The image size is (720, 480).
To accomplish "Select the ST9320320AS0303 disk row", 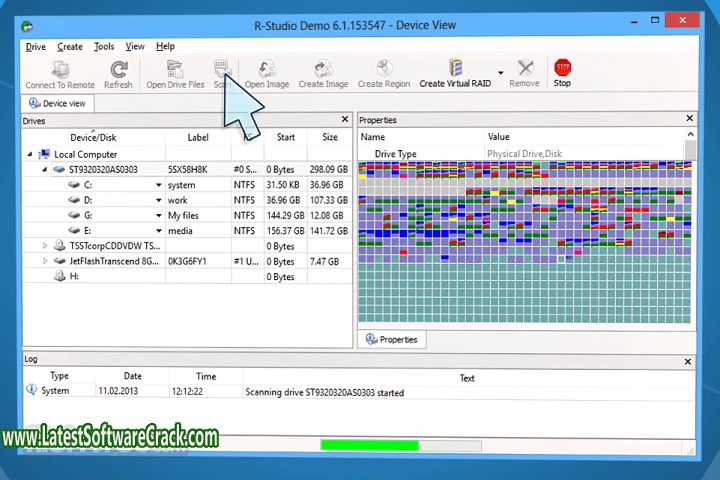I will [103, 170].
